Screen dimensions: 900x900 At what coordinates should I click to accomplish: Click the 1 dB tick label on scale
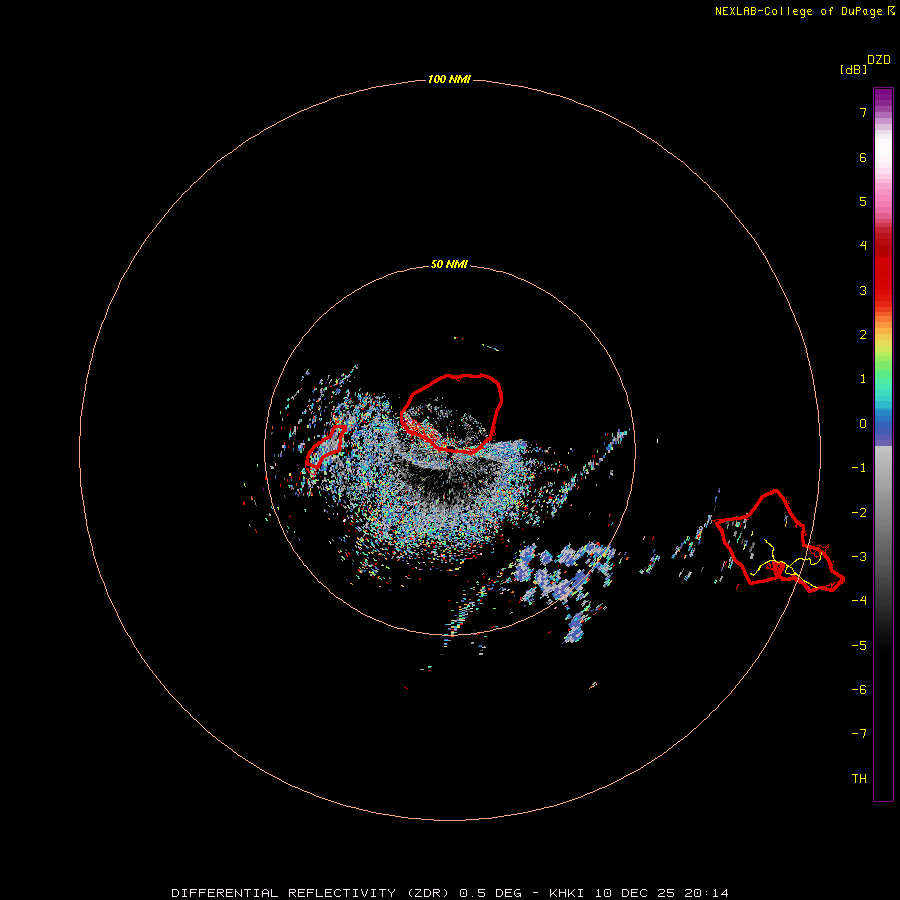(863, 379)
